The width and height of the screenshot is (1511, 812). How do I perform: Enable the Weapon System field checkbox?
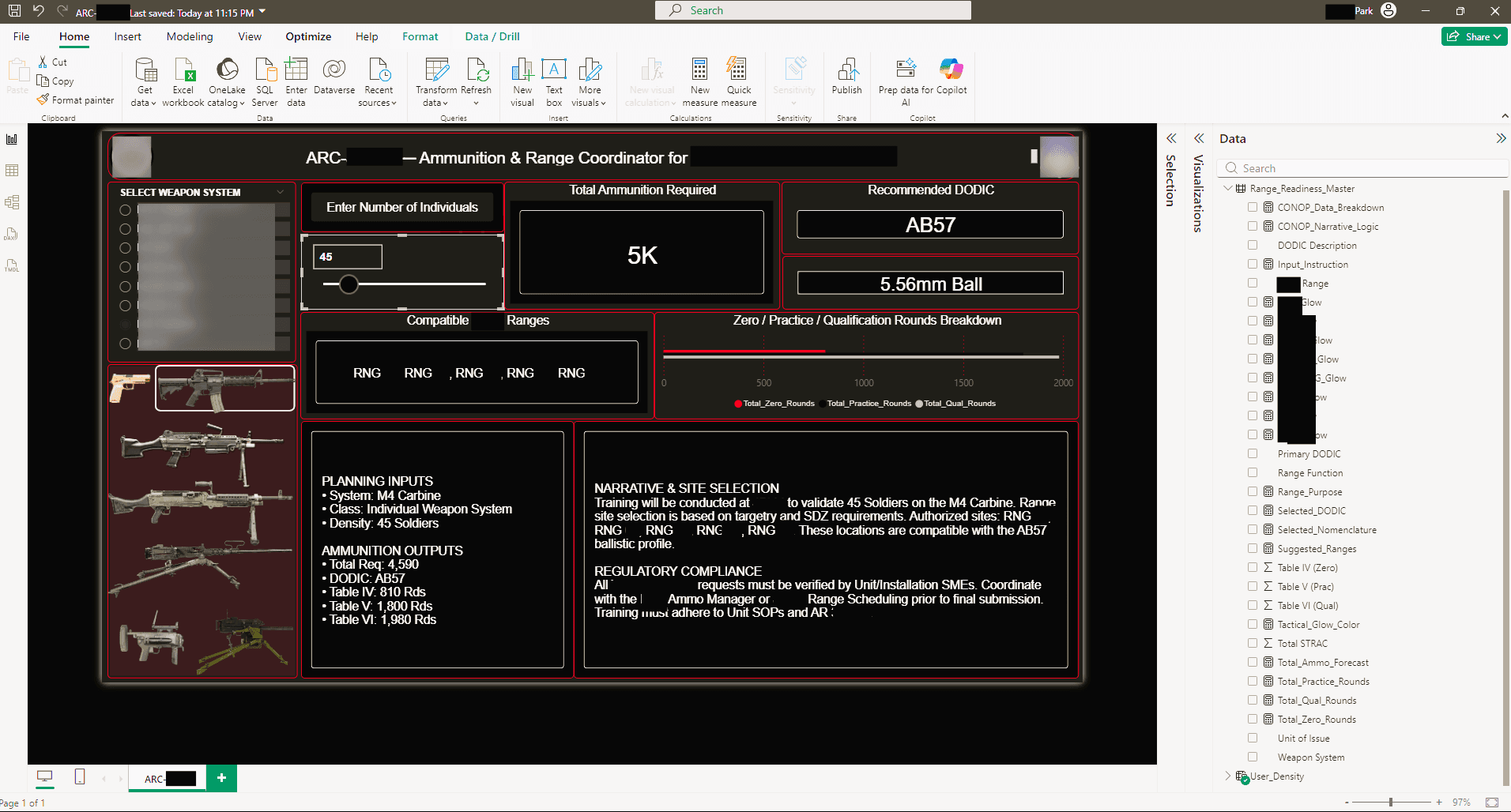1253,757
